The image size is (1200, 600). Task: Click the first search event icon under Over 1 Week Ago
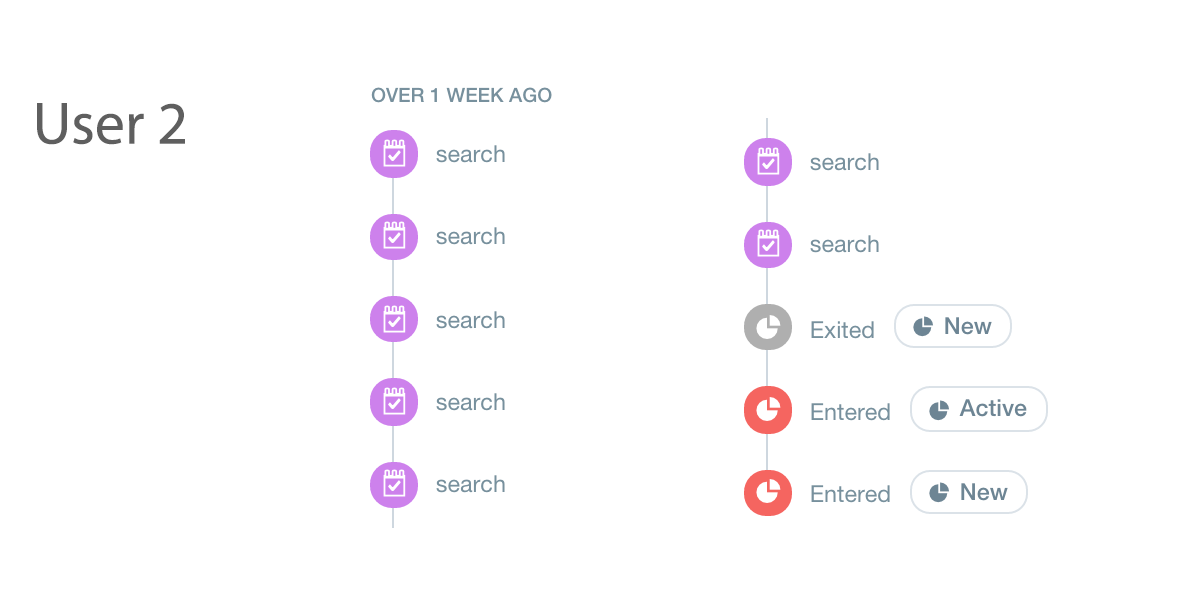394,154
